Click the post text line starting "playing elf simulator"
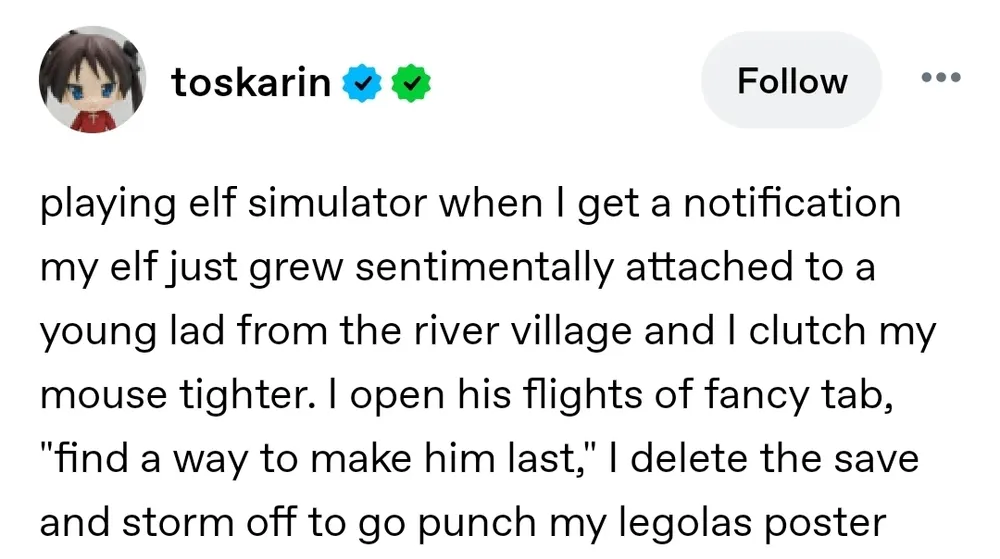Viewport: 1000px width, 559px height. pyautogui.click(x=470, y=205)
